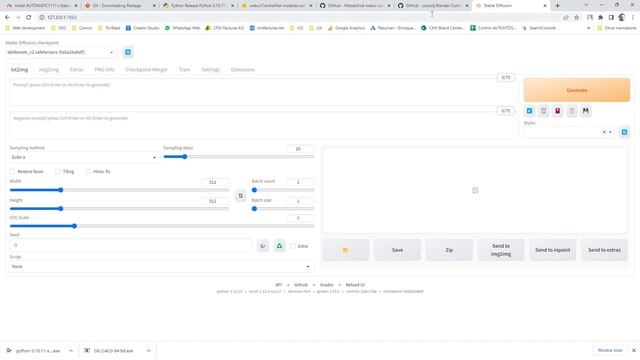Image resolution: width=640 pixels, height=360 pixels.
Task: Open the Github link in footer
Action: point(301,285)
